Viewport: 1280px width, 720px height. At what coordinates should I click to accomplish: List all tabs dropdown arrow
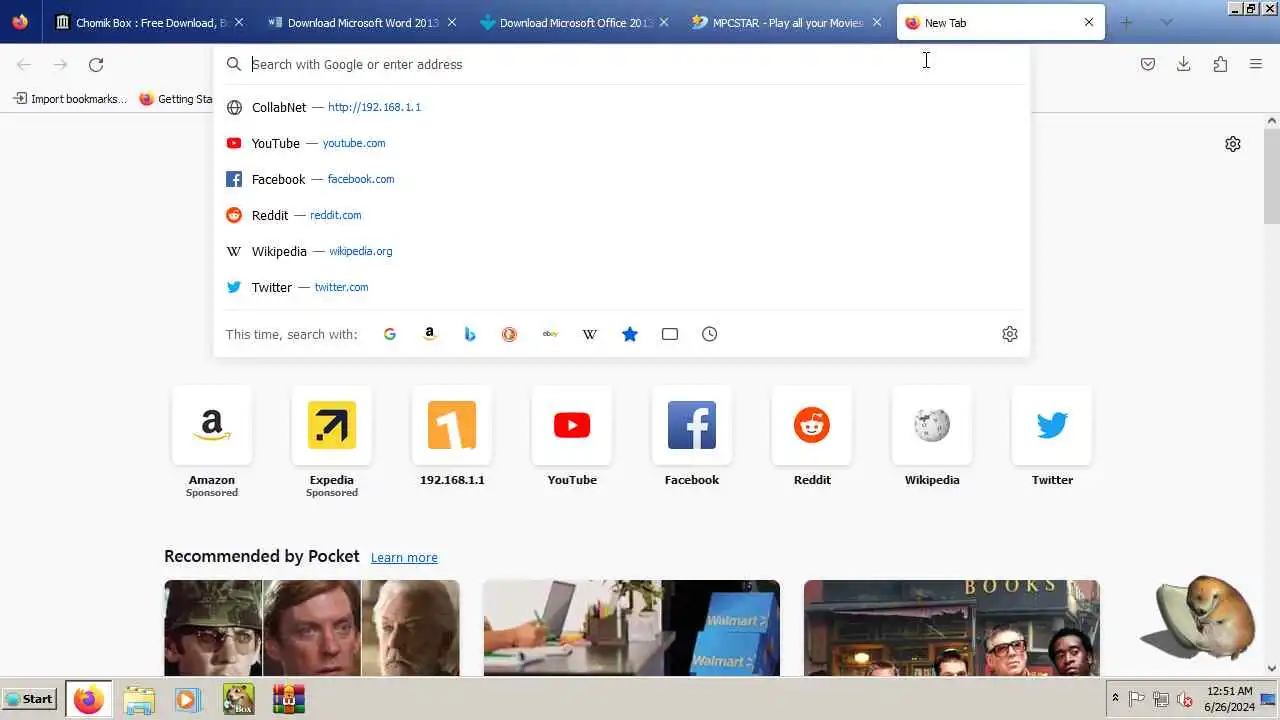(x=1166, y=22)
